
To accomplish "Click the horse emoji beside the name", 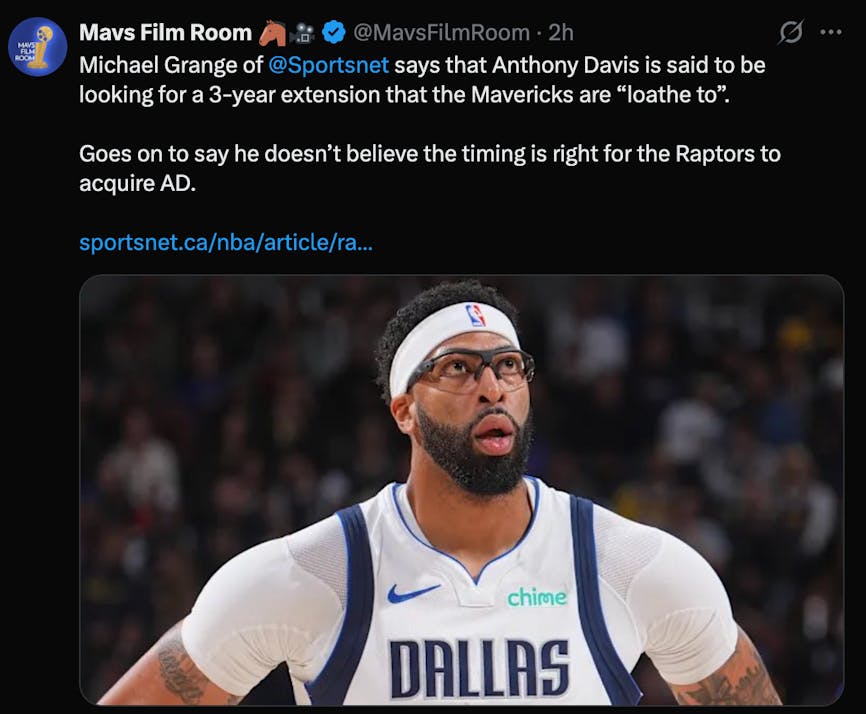I will pyautogui.click(x=272, y=33).
